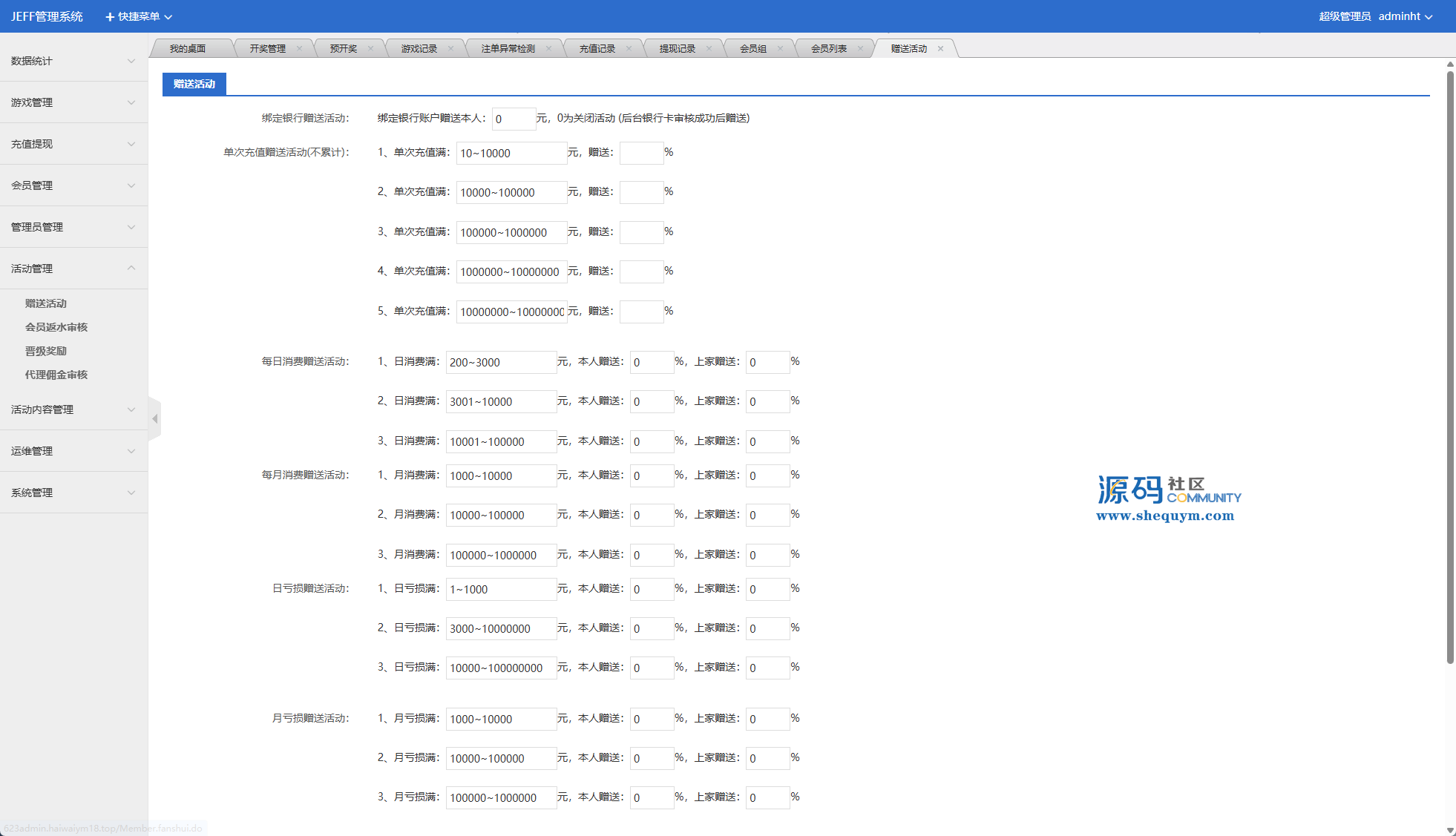The width and height of the screenshot is (1456, 836).
Task: Close the 会员列表 tab
Action: pyautogui.click(x=860, y=49)
